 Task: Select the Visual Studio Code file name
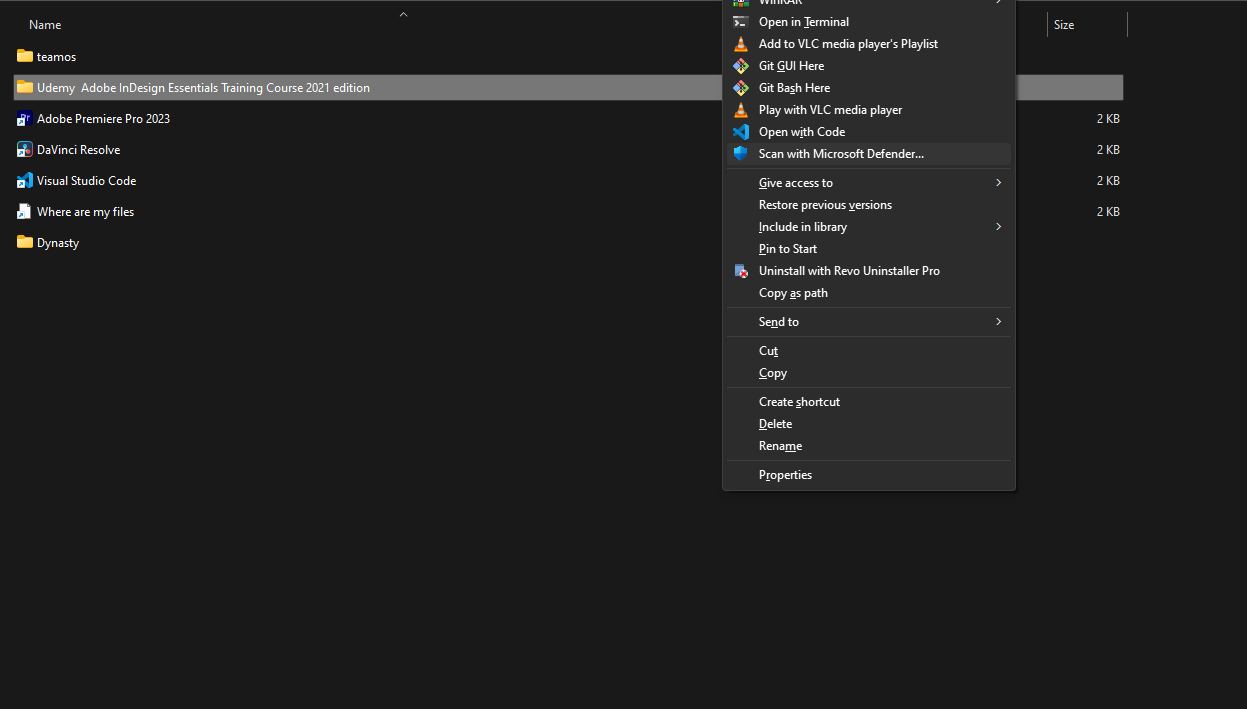pyautogui.click(x=86, y=181)
